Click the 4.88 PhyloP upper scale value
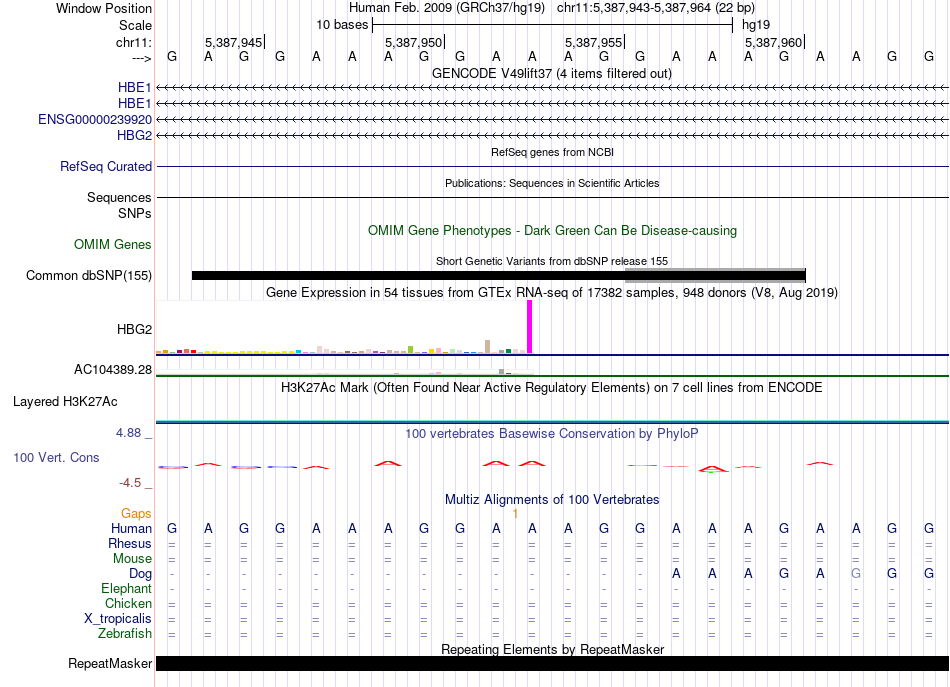The image size is (950, 687). click(x=128, y=433)
